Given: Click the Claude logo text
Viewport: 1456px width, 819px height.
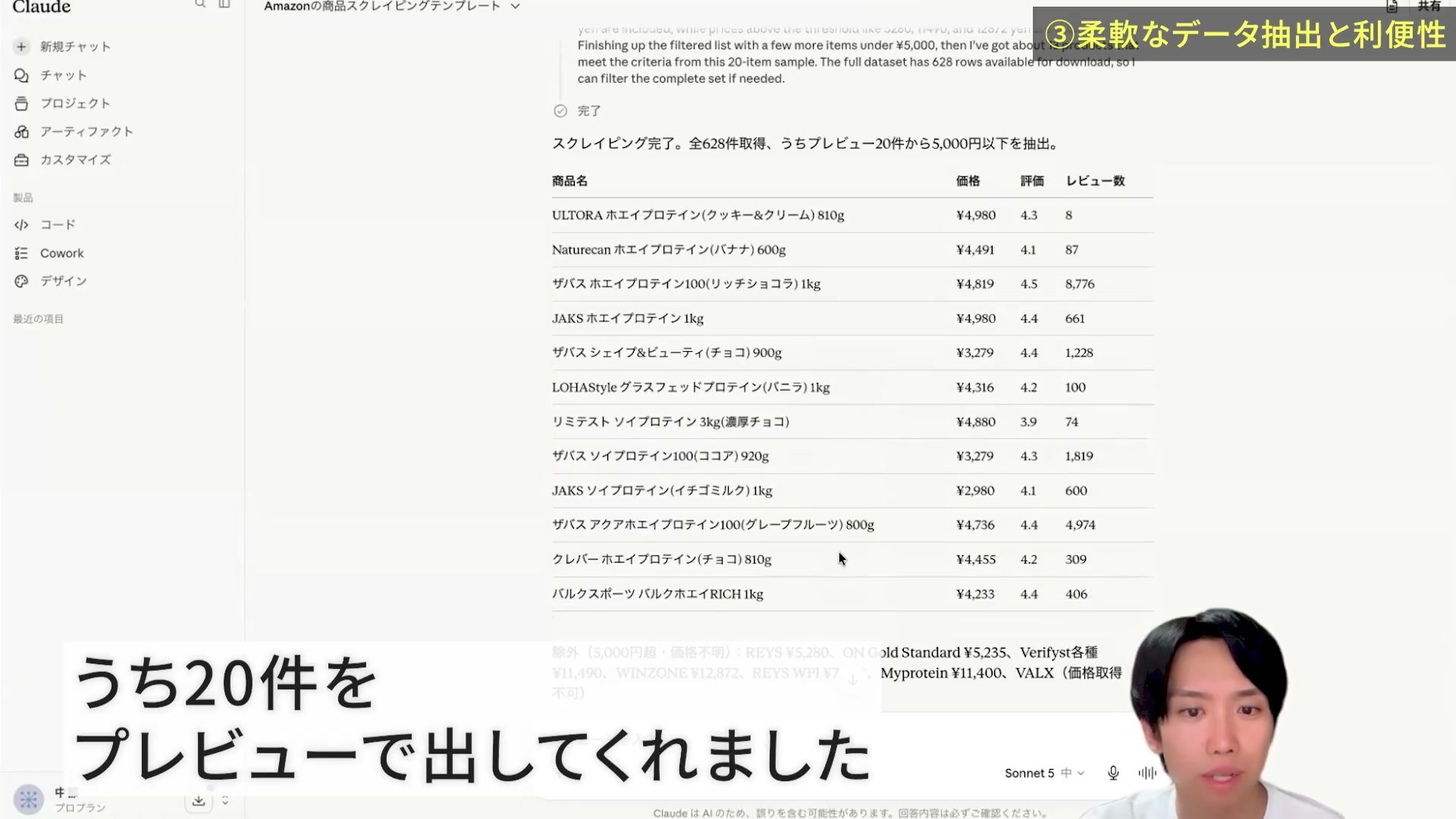Looking at the screenshot, I should tap(42, 7).
